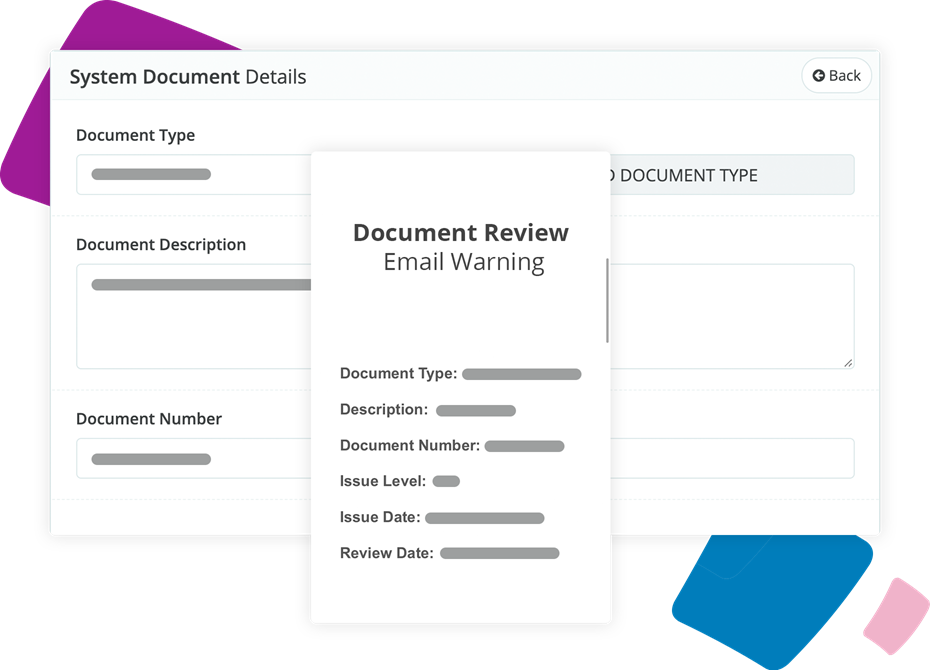The width and height of the screenshot is (930, 670).
Task: Click the 'Document Number:' label in the email card
Action: point(410,445)
